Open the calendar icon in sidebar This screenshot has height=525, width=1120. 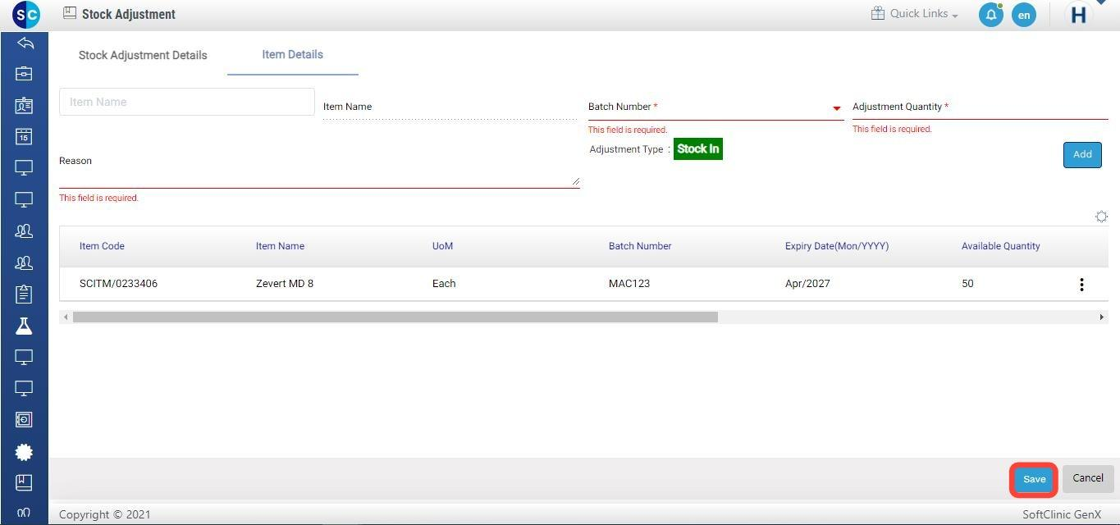coord(24,136)
